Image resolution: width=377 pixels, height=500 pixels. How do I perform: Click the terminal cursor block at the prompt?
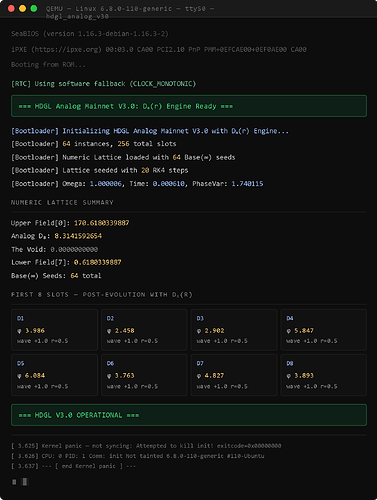(x=25, y=482)
